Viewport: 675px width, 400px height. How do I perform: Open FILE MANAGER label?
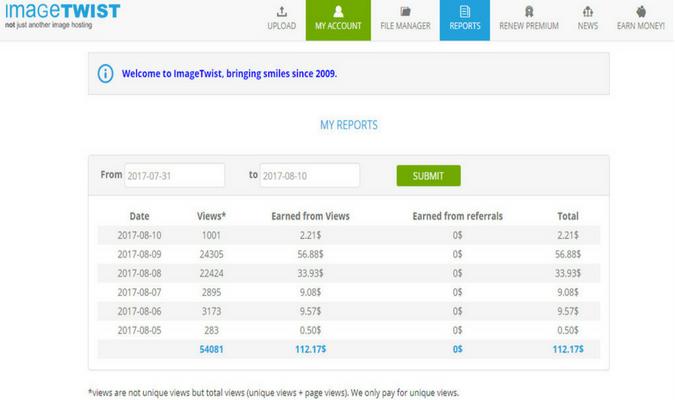click(x=405, y=26)
